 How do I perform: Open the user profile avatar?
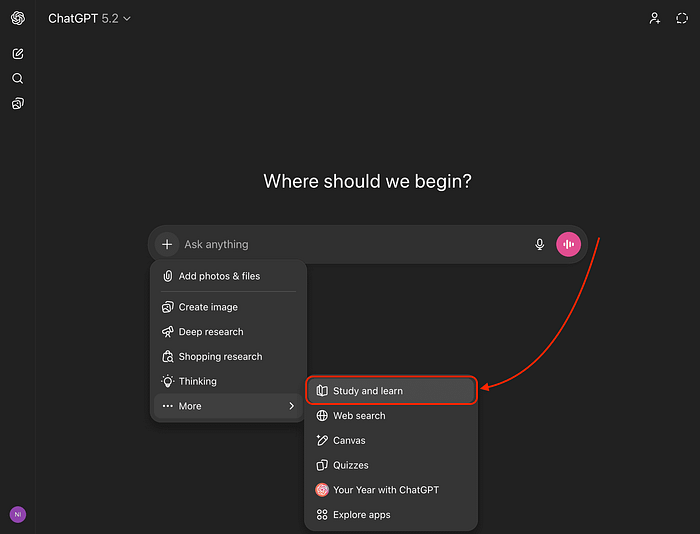[x=18, y=514]
